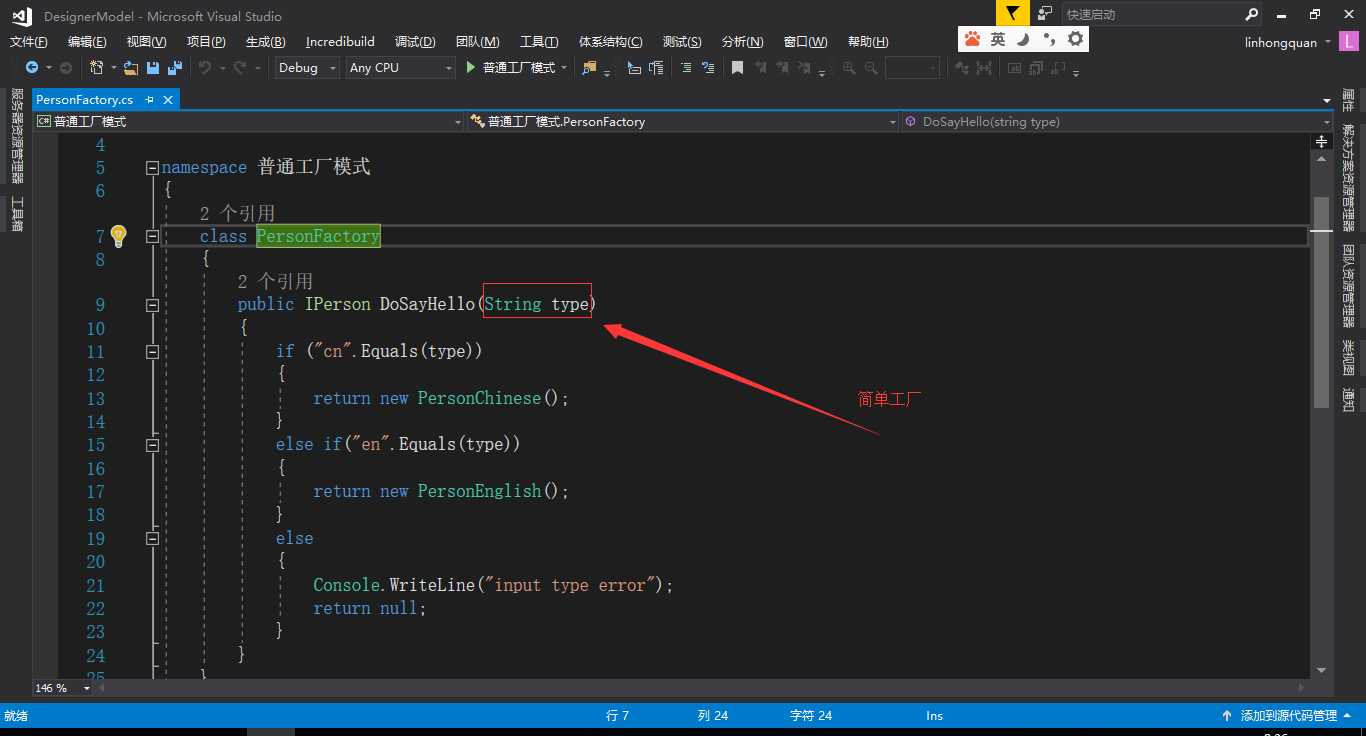Open the 体系结构(C) menu

[x=610, y=41]
